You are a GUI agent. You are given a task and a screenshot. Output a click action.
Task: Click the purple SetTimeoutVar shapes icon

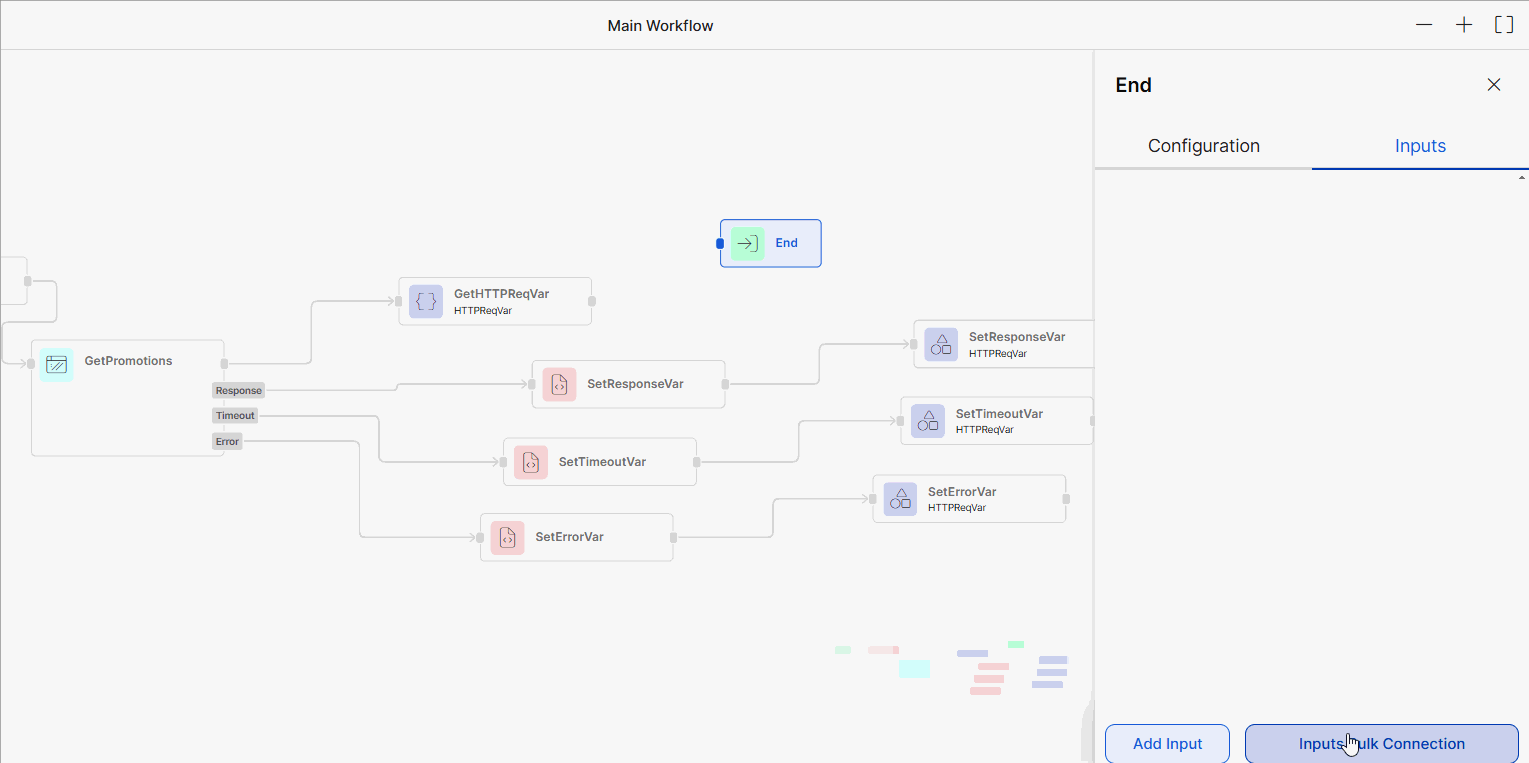point(927,421)
